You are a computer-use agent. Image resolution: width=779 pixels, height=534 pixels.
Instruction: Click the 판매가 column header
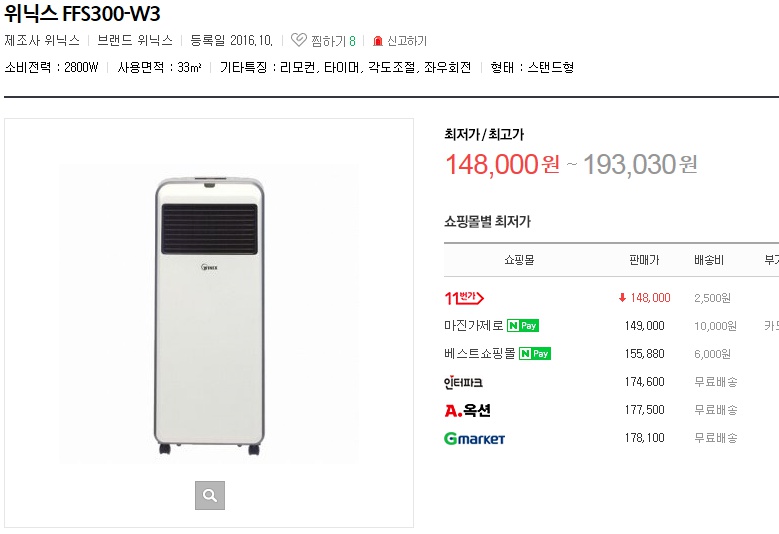pos(644,260)
